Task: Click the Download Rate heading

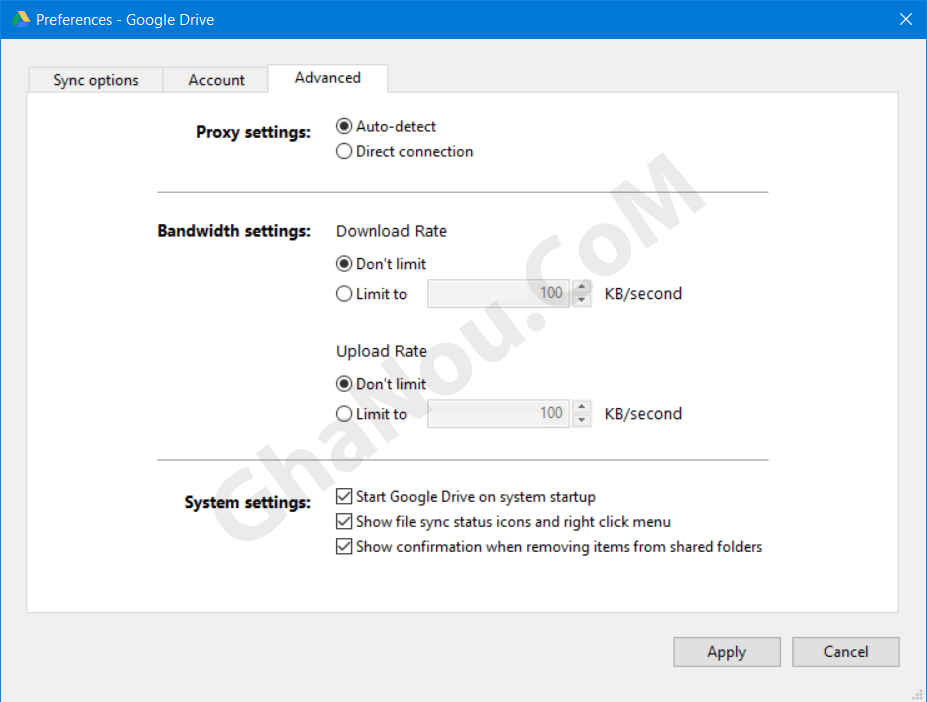Action: pyautogui.click(x=391, y=231)
